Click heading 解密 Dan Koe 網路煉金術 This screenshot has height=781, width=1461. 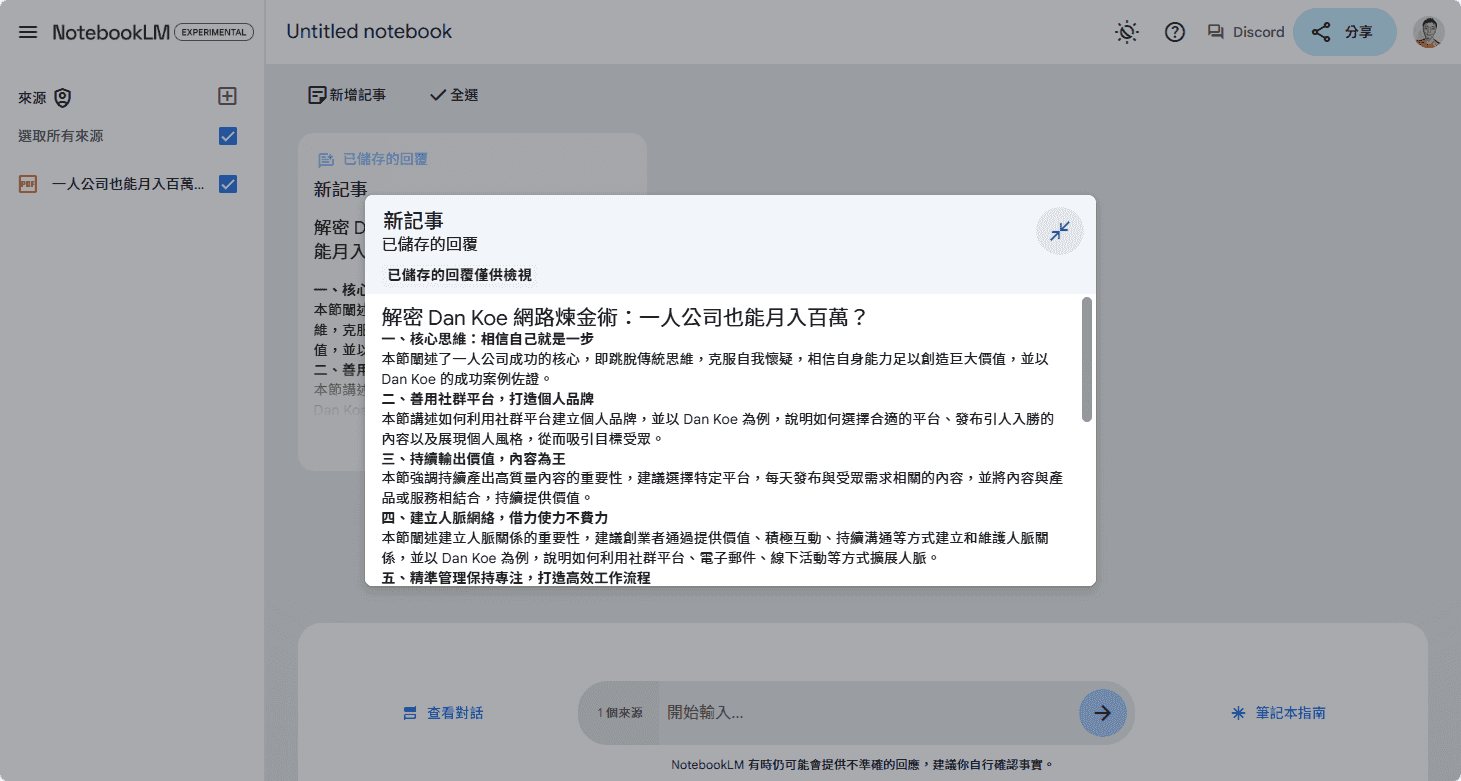(x=624, y=317)
